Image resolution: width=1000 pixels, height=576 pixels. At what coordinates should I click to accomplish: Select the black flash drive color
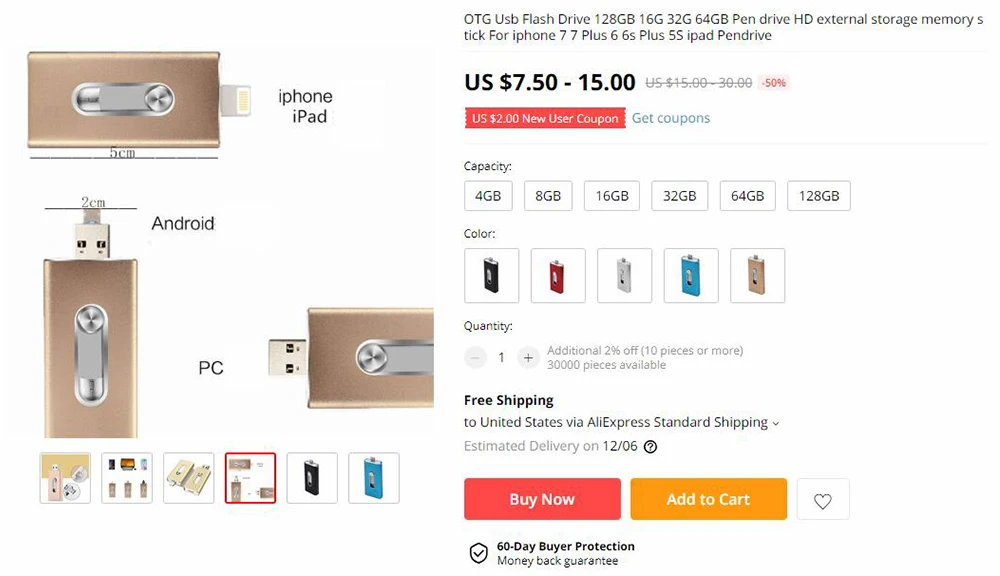[491, 276]
